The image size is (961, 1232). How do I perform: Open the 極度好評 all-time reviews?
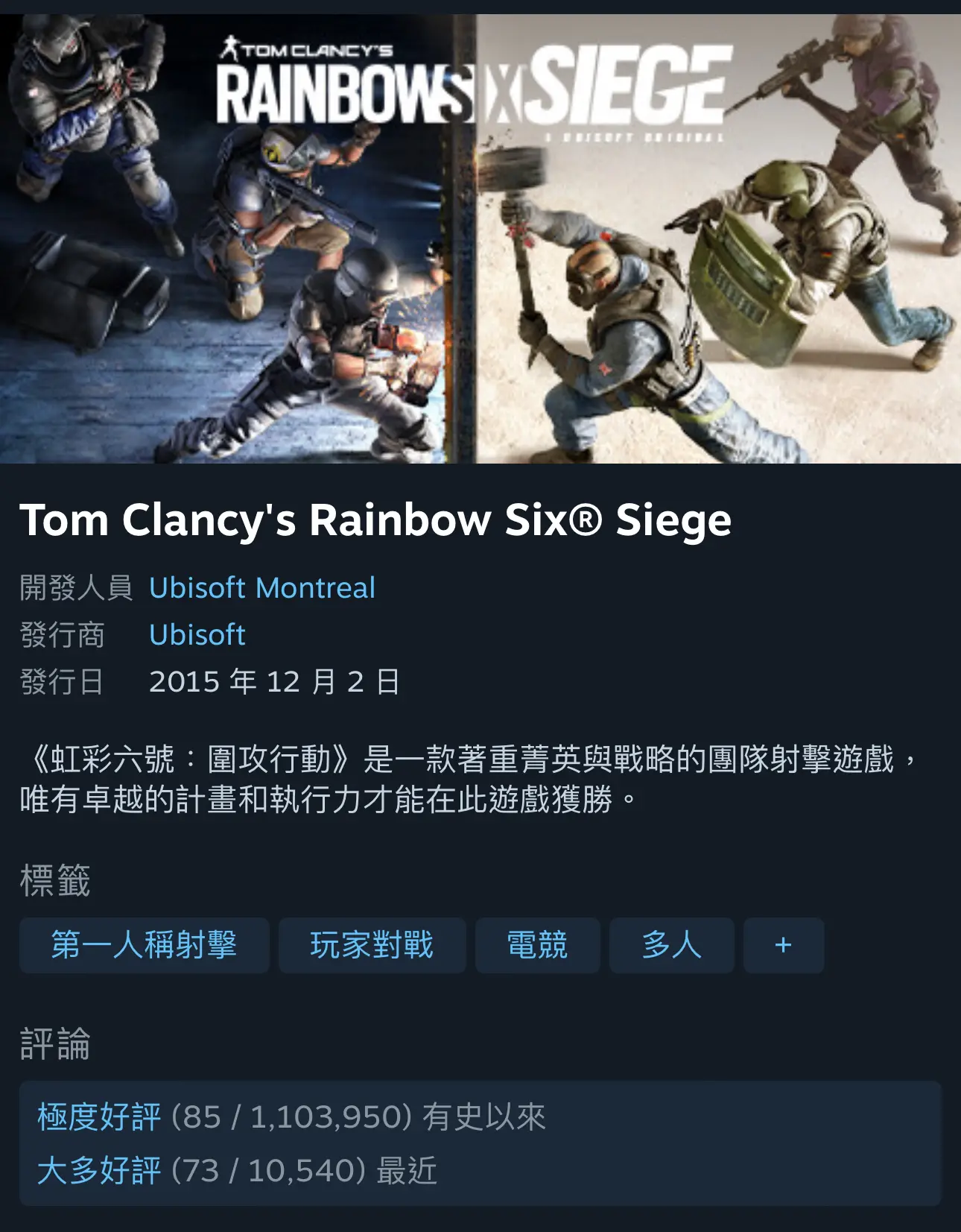[99, 1117]
